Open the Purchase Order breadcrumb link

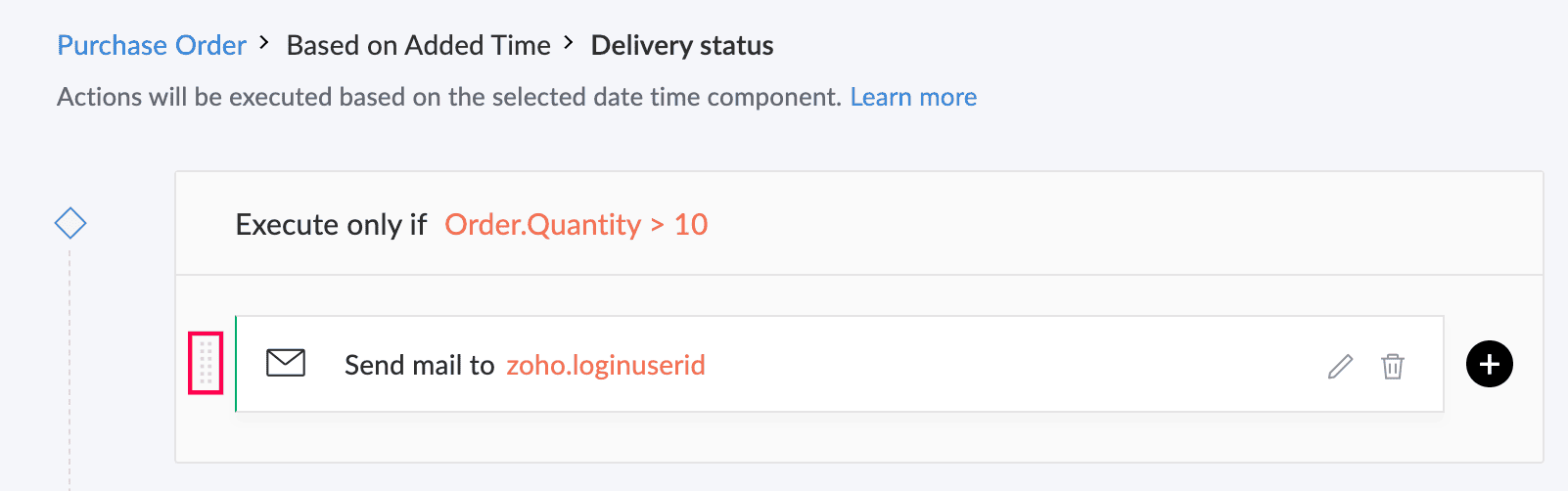(152, 45)
